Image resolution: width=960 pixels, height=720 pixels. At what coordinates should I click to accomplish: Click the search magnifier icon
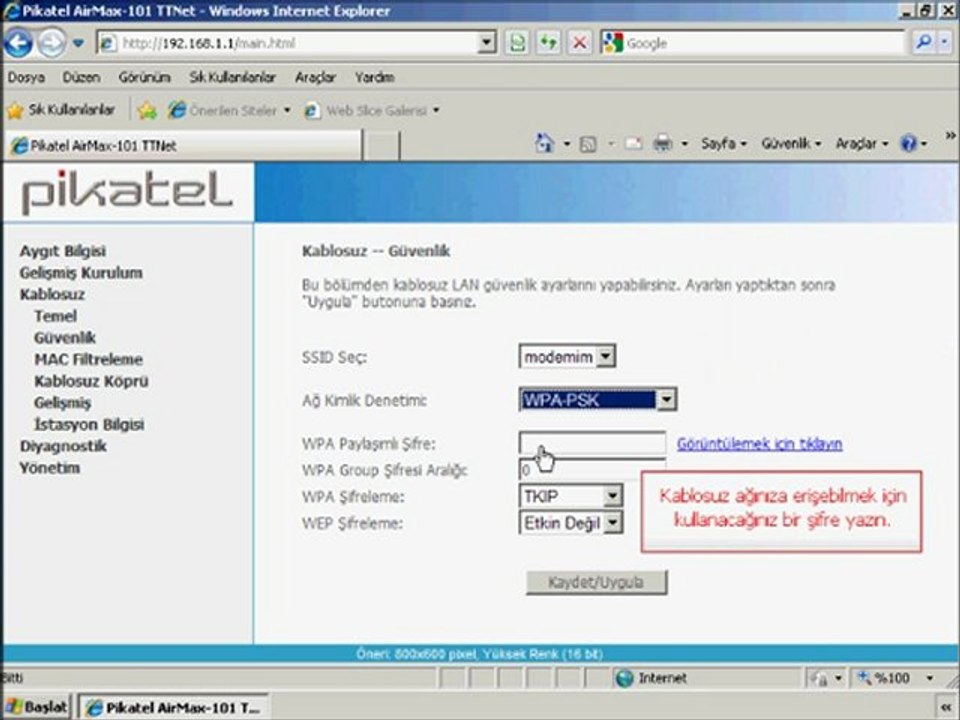(x=923, y=42)
